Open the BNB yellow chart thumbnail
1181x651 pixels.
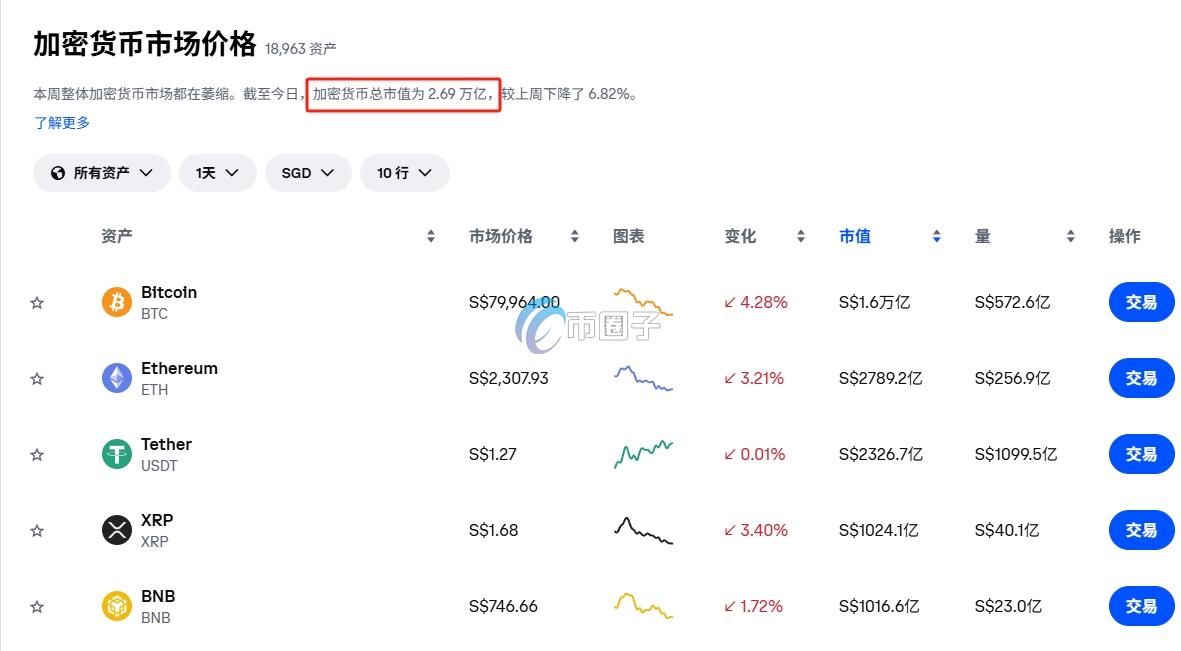pos(643,607)
